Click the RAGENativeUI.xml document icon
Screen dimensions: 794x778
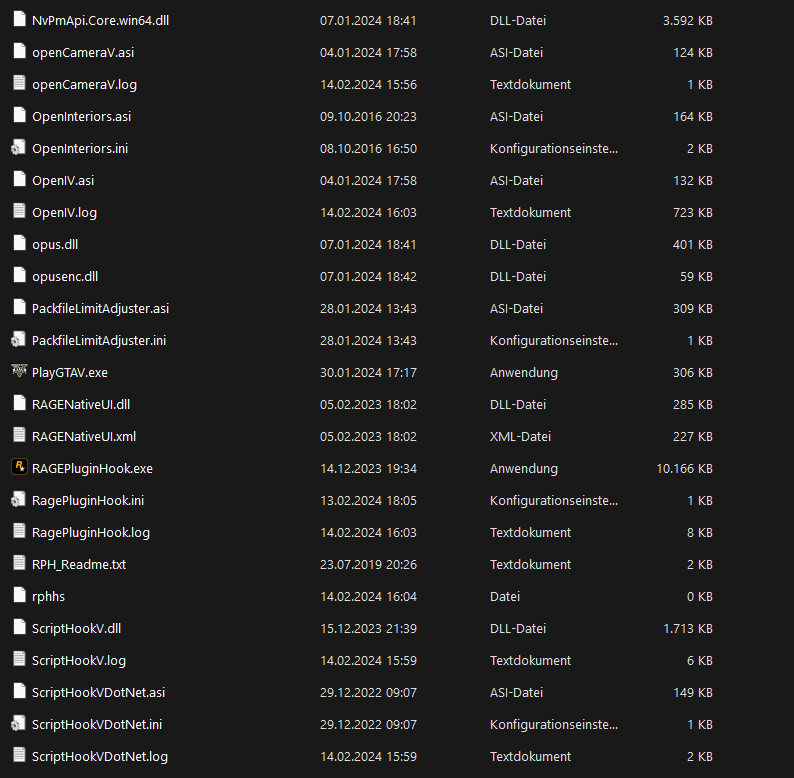pyautogui.click(x=19, y=435)
